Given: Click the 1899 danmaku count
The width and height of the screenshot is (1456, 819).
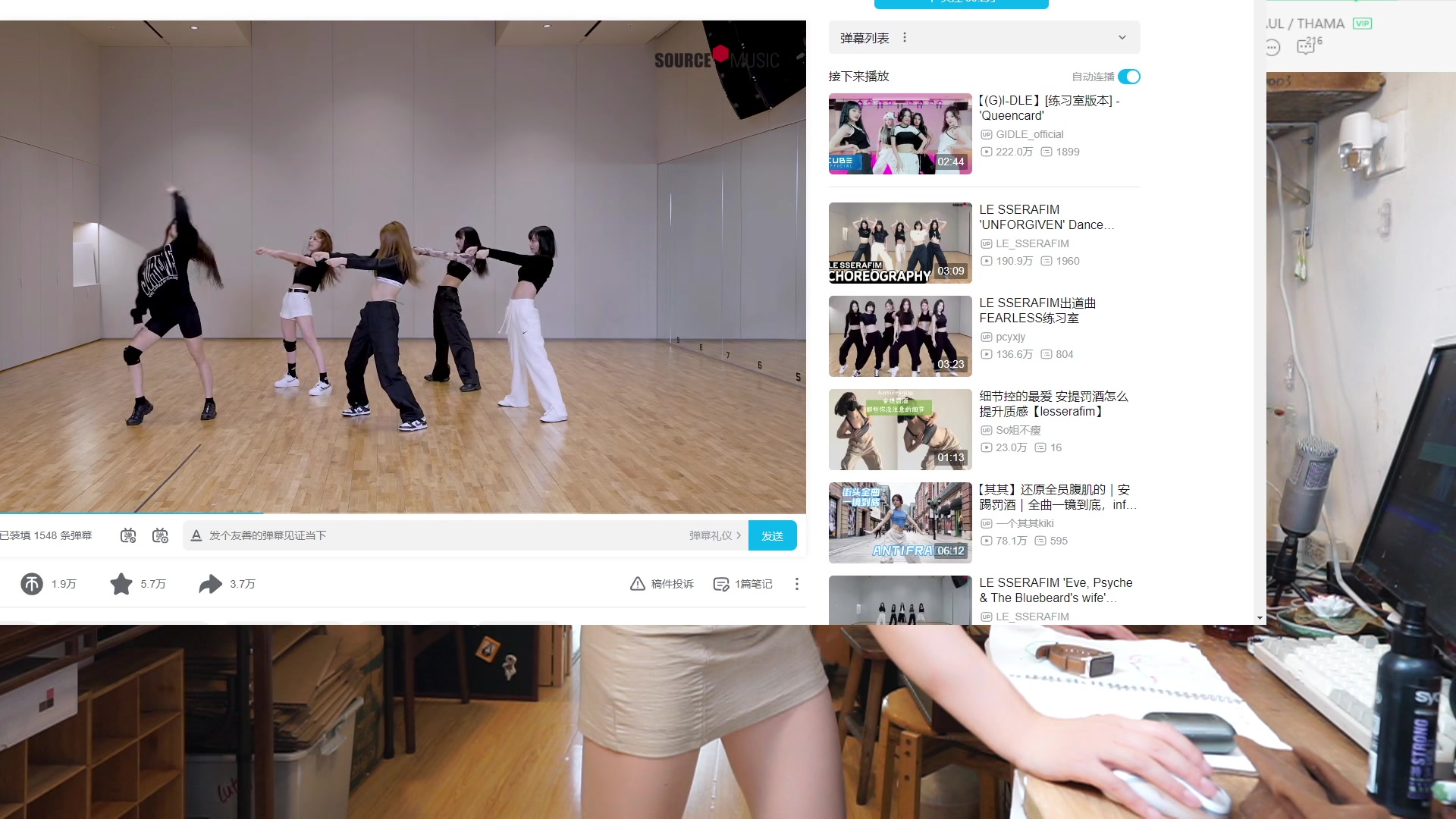Looking at the screenshot, I should [x=1060, y=152].
